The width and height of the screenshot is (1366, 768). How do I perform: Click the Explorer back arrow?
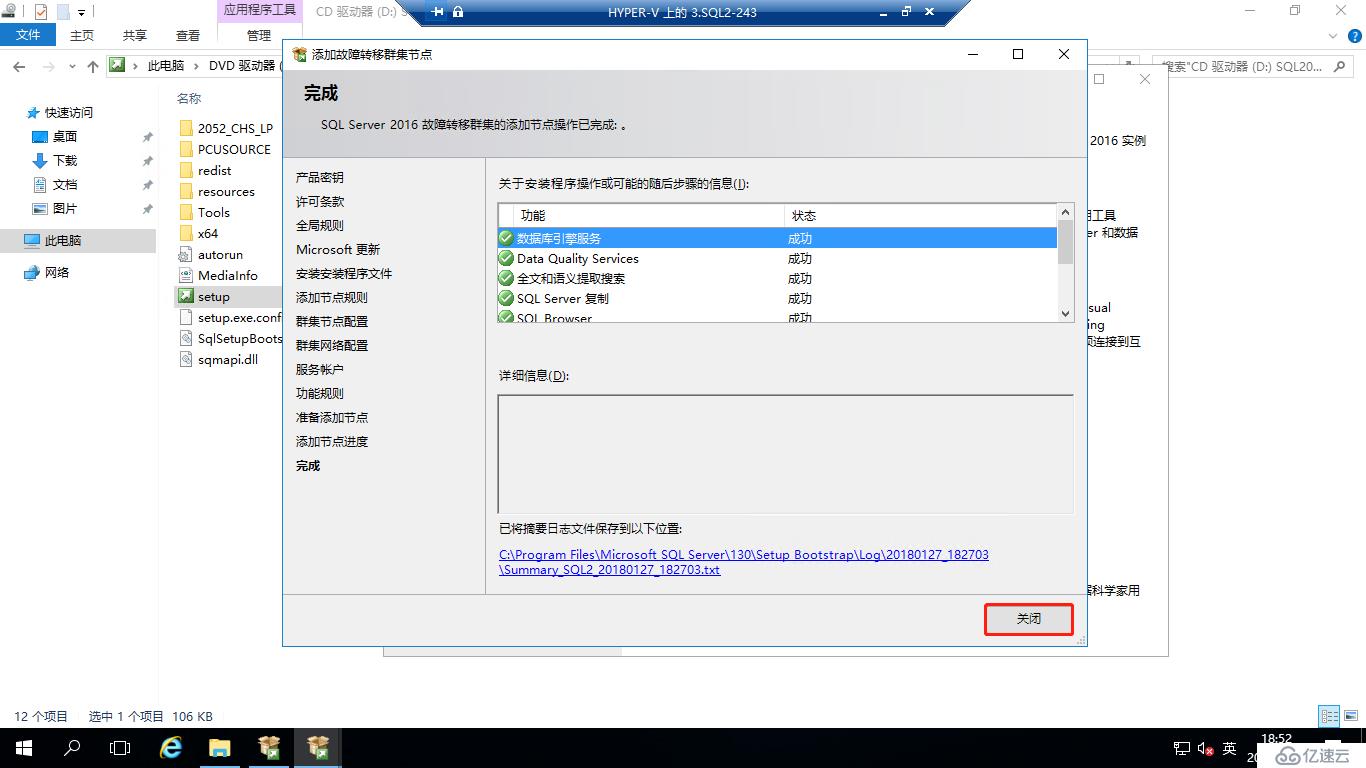pyautogui.click(x=19, y=66)
